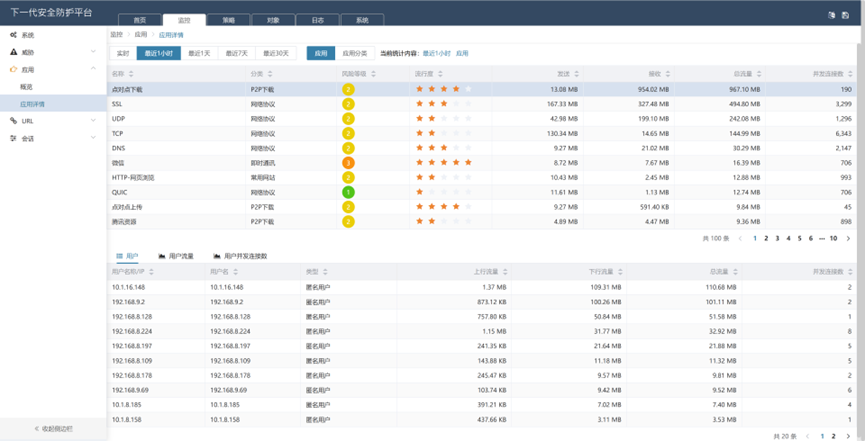The width and height of the screenshot is (865, 441).
Task: Click the warning triangle icon beside 威胁
Action: (13, 52)
